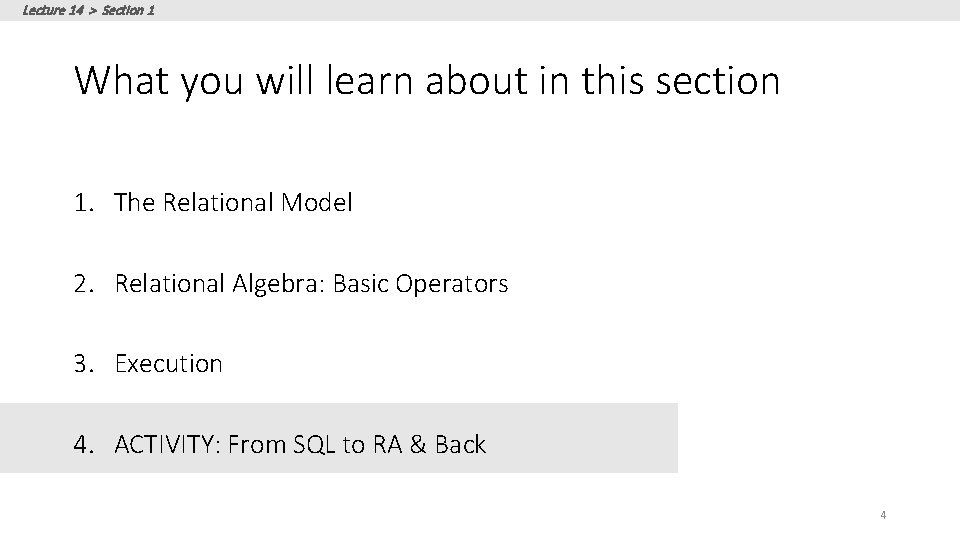Click the list number "3."
The width and height of the screenshot is (960, 540).
(x=84, y=364)
